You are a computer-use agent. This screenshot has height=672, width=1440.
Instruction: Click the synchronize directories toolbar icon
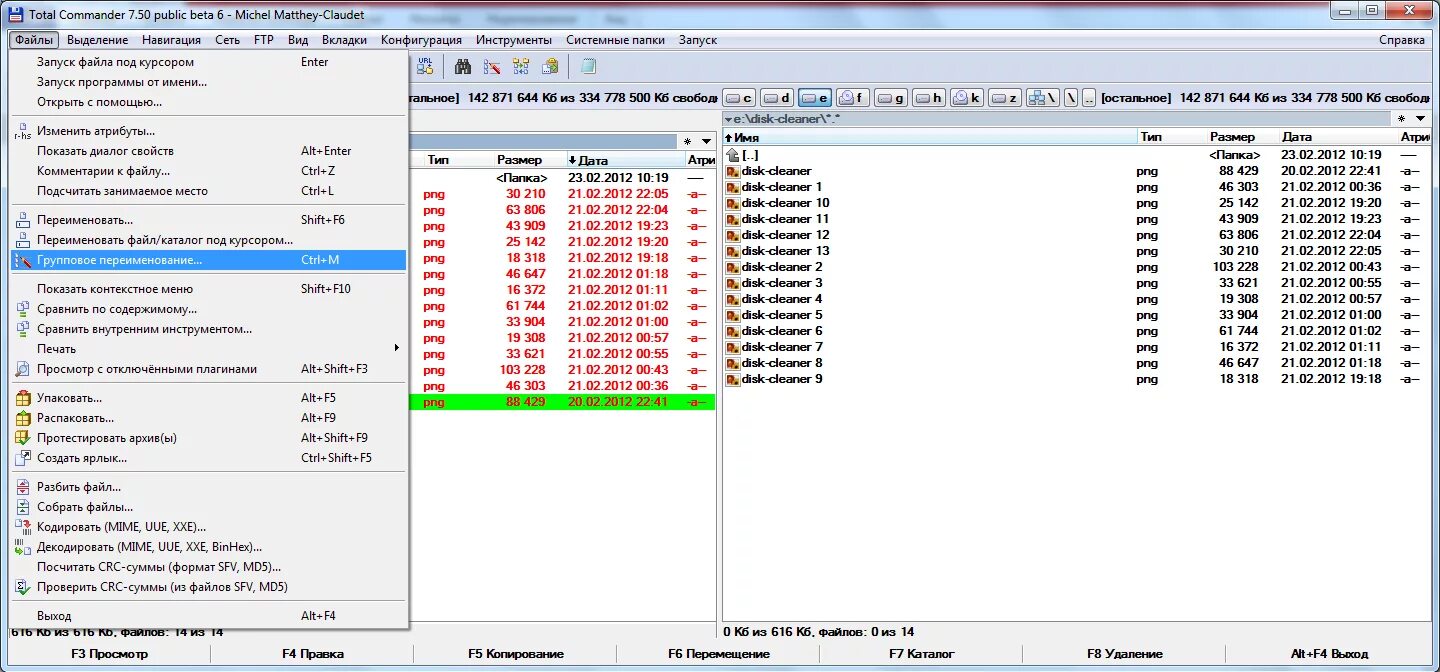521,66
